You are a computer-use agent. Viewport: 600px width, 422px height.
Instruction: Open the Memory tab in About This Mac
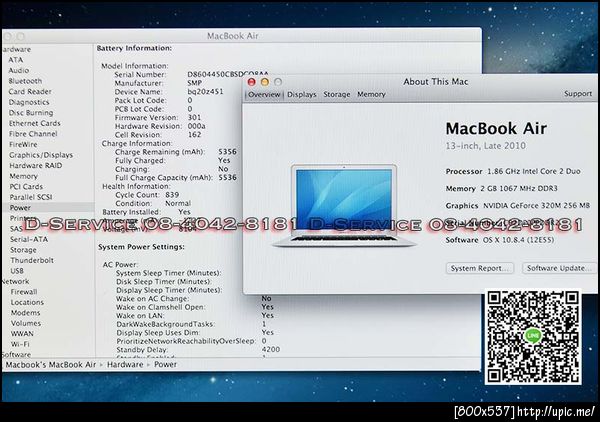point(371,94)
